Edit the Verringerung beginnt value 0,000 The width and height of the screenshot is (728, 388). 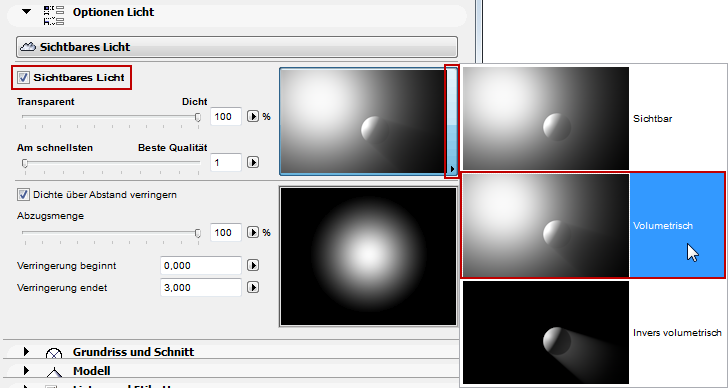[x=201, y=265]
